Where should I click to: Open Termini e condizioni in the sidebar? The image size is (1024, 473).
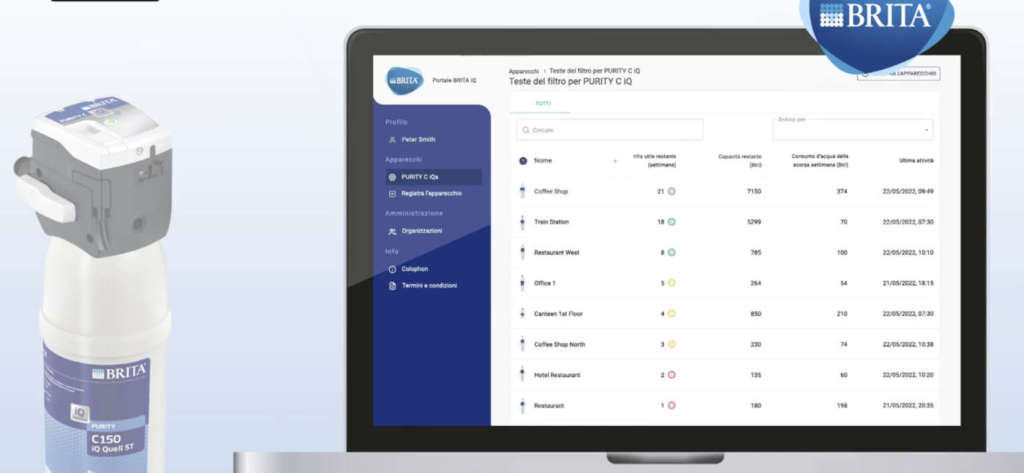pyautogui.click(x=423, y=285)
